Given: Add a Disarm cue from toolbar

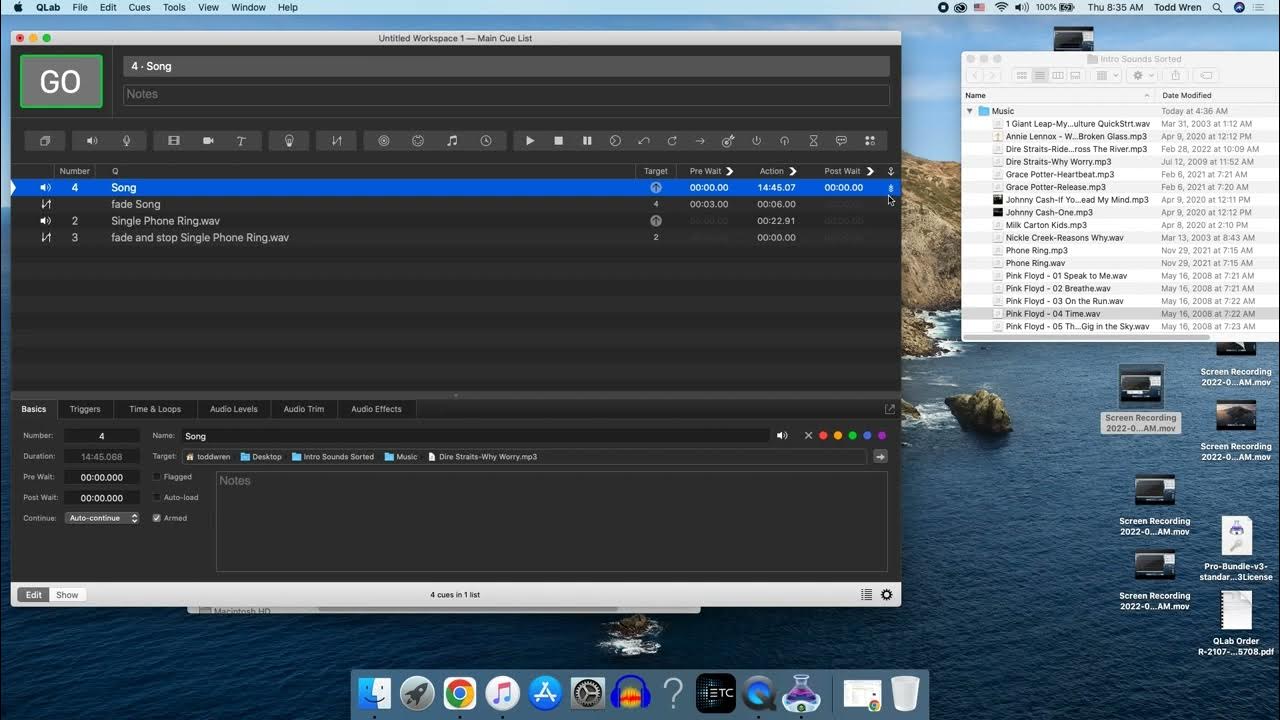Looking at the screenshot, I should pos(785,141).
